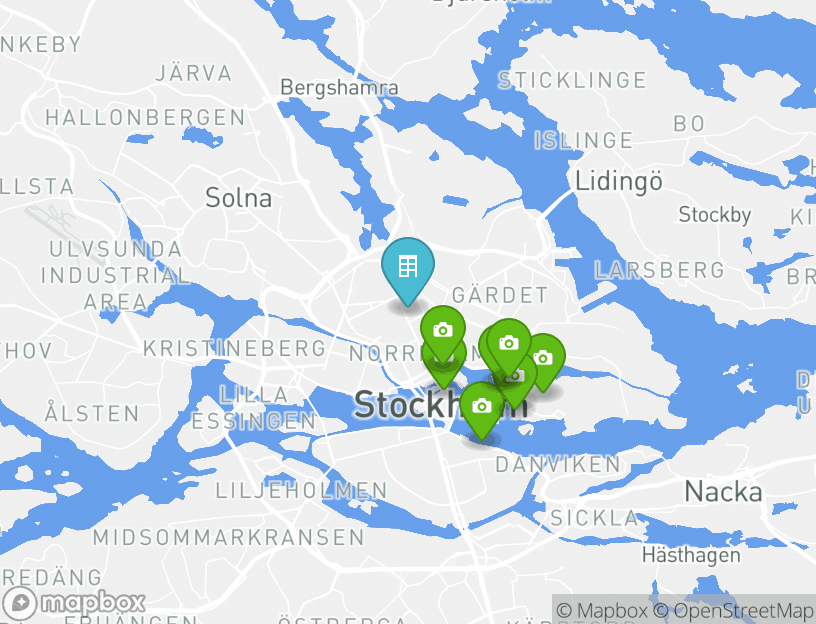The width and height of the screenshot is (816, 624).
Task: Click the southernmost green camera marker
Action: 482,406
